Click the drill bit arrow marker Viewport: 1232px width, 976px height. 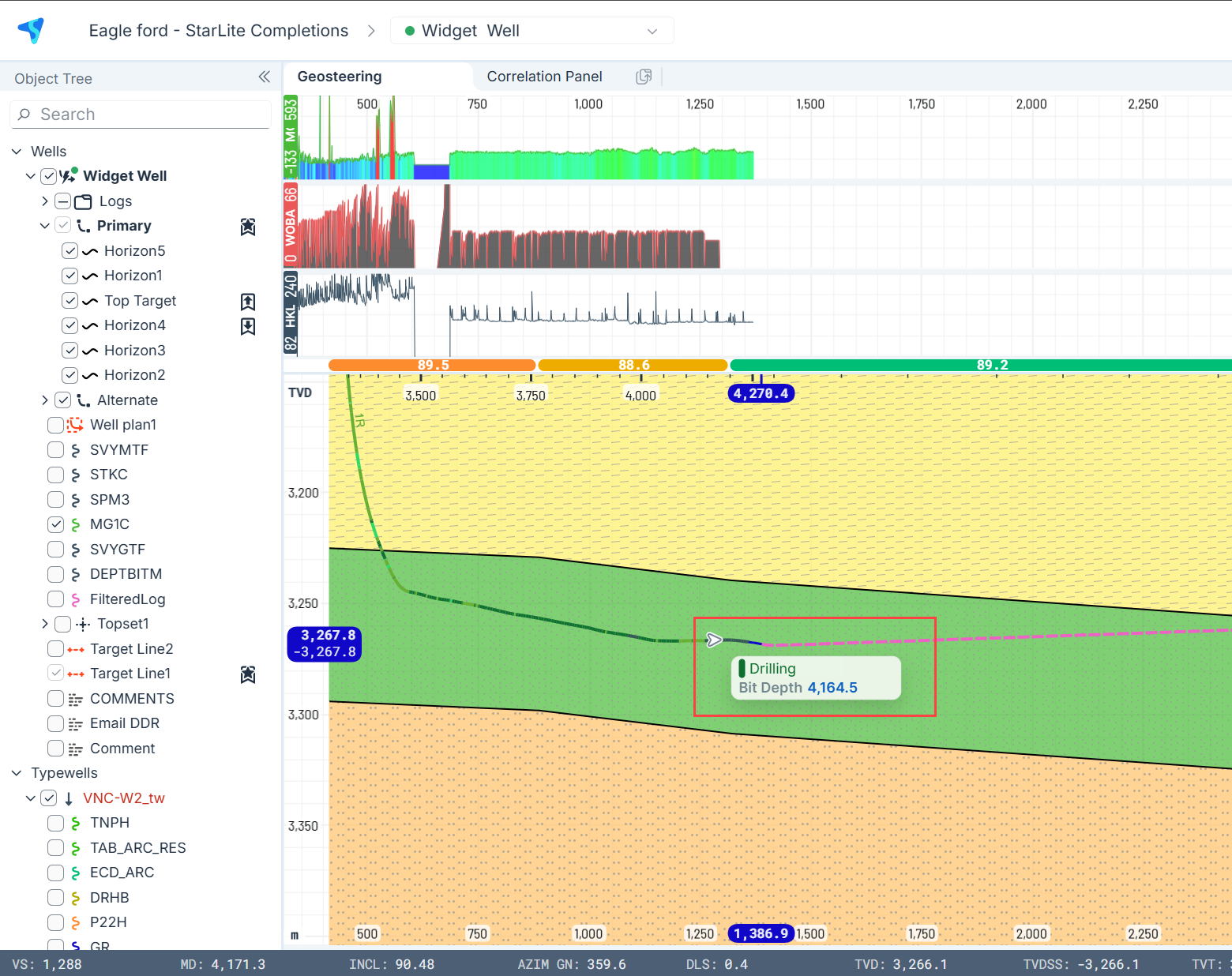coord(714,640)
